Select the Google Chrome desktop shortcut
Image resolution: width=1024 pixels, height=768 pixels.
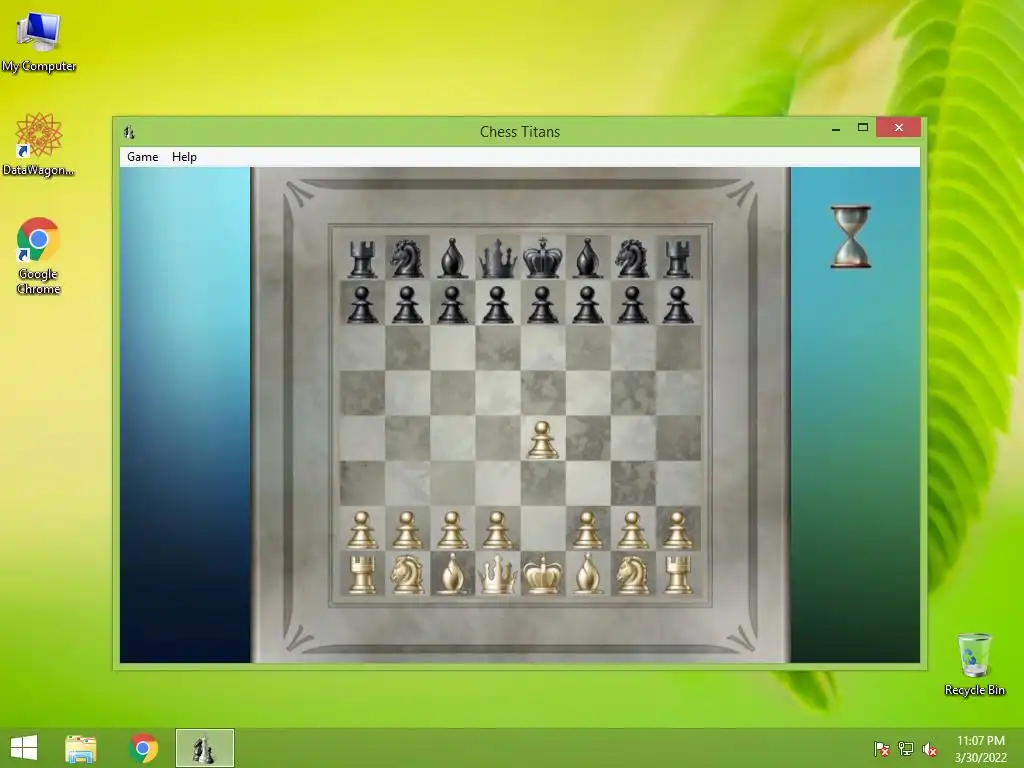39,255
